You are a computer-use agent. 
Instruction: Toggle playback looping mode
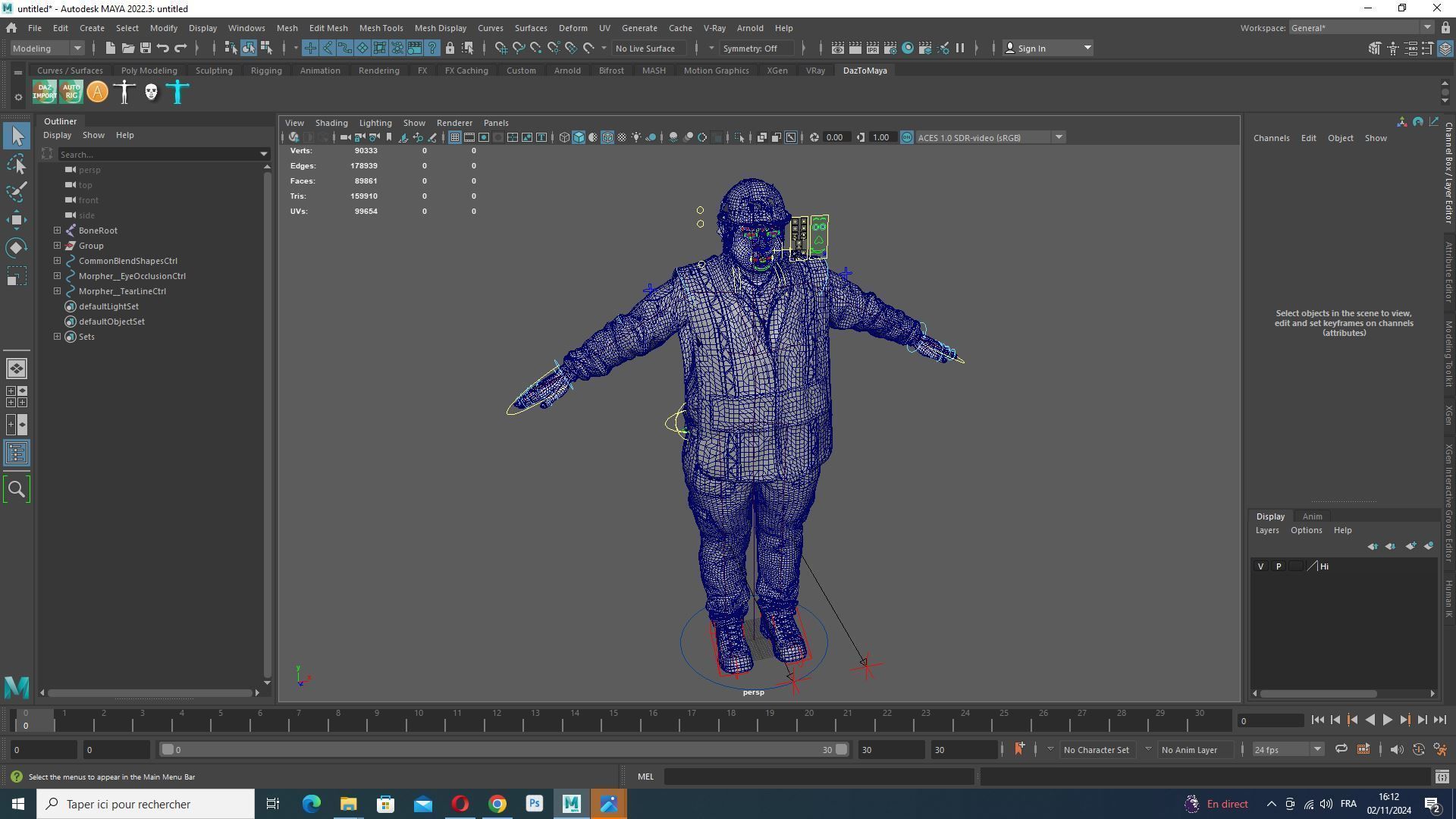[x=1341, y=750]
